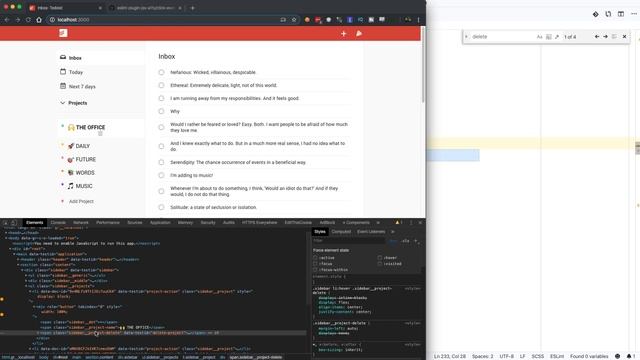Enable the :focus-within force state checkbox
Image resolution: width=640 pixels, height=360 pixels.
315,270
